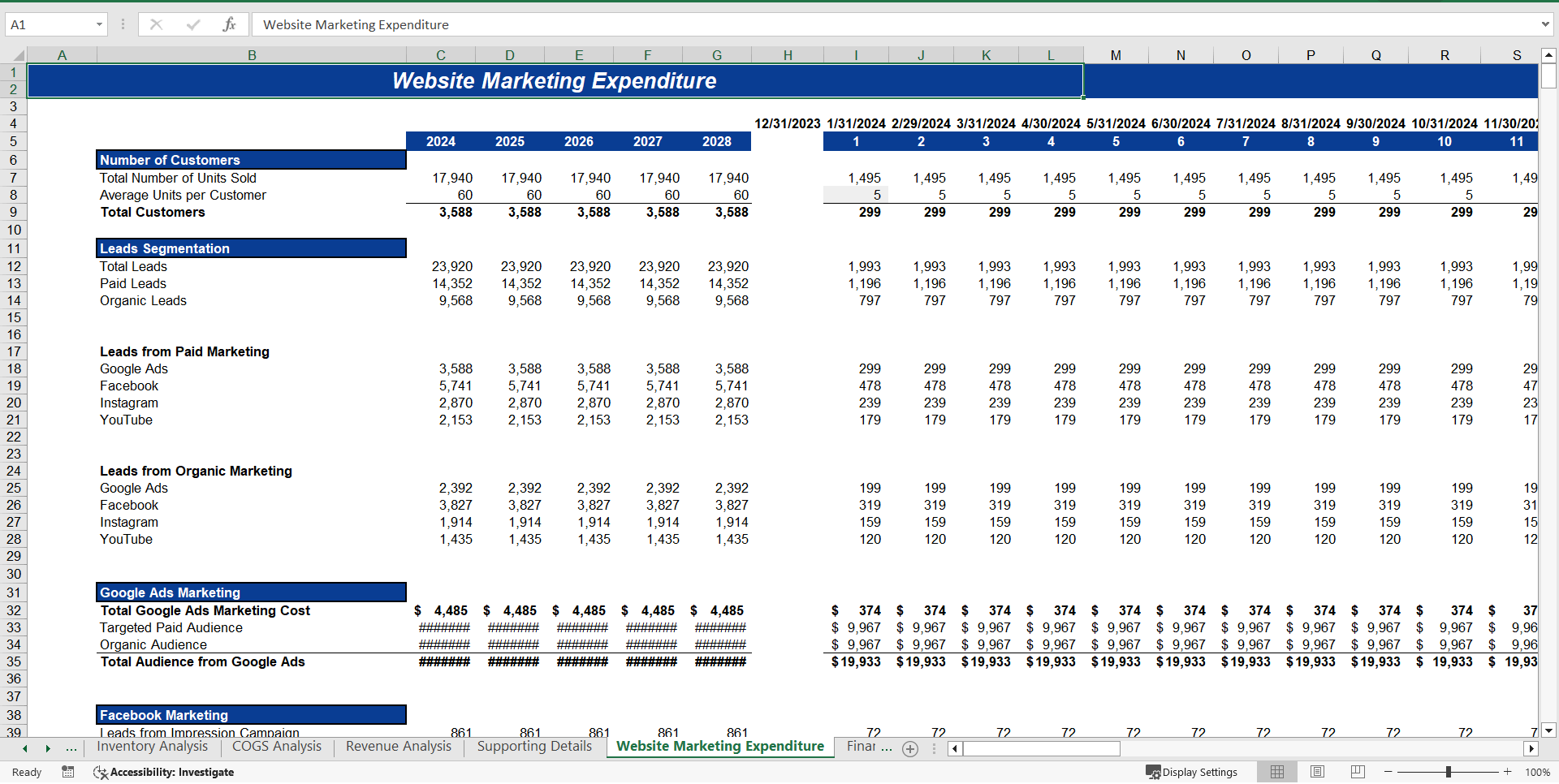Select the Number of Customers header cell
Image resolution: width=1559 pixels, height=784 pixels.
[x=251, y=160]
